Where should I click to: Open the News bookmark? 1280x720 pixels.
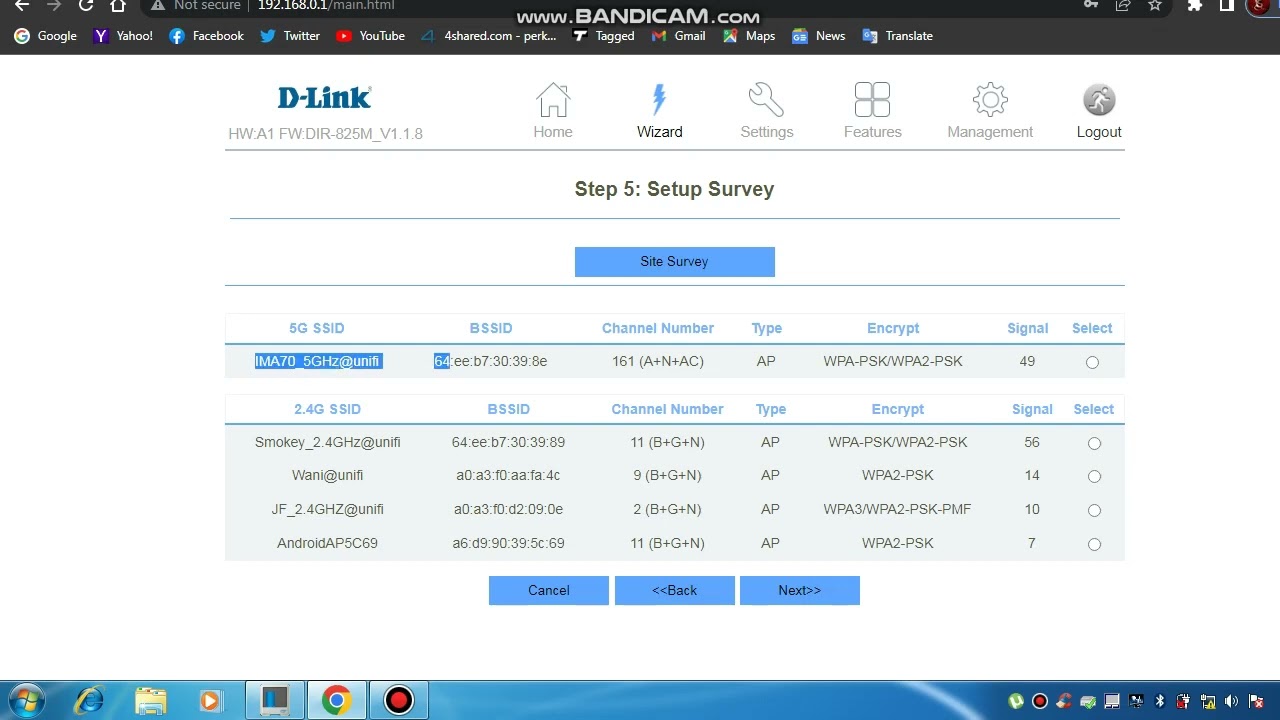[x=819, y=36]
